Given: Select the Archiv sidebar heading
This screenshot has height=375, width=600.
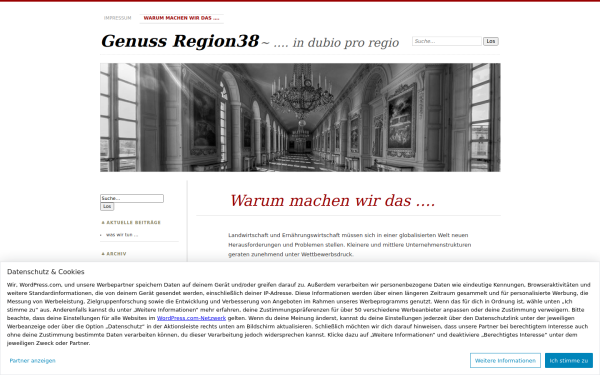Looking at the screenshot, I should 114,254.
